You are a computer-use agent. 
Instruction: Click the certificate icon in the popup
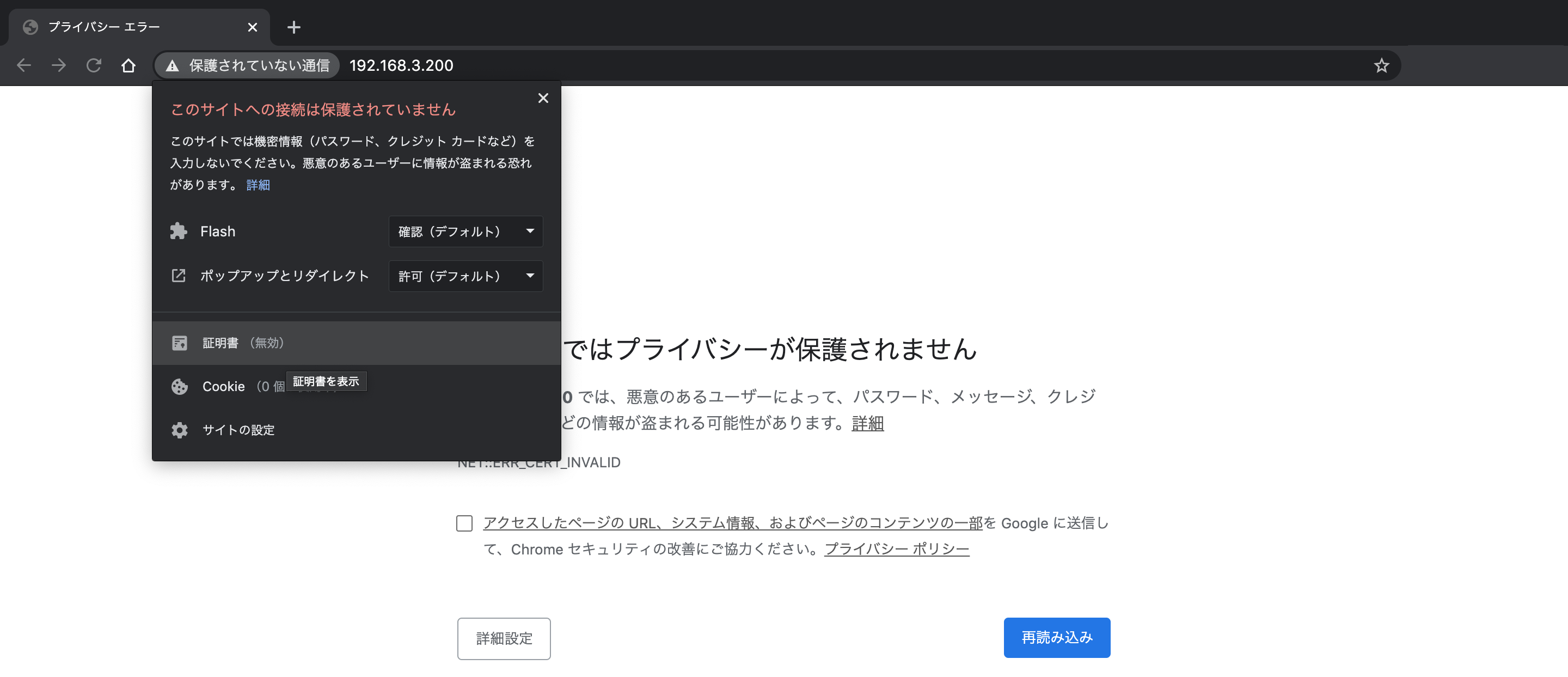pos(180,343)
